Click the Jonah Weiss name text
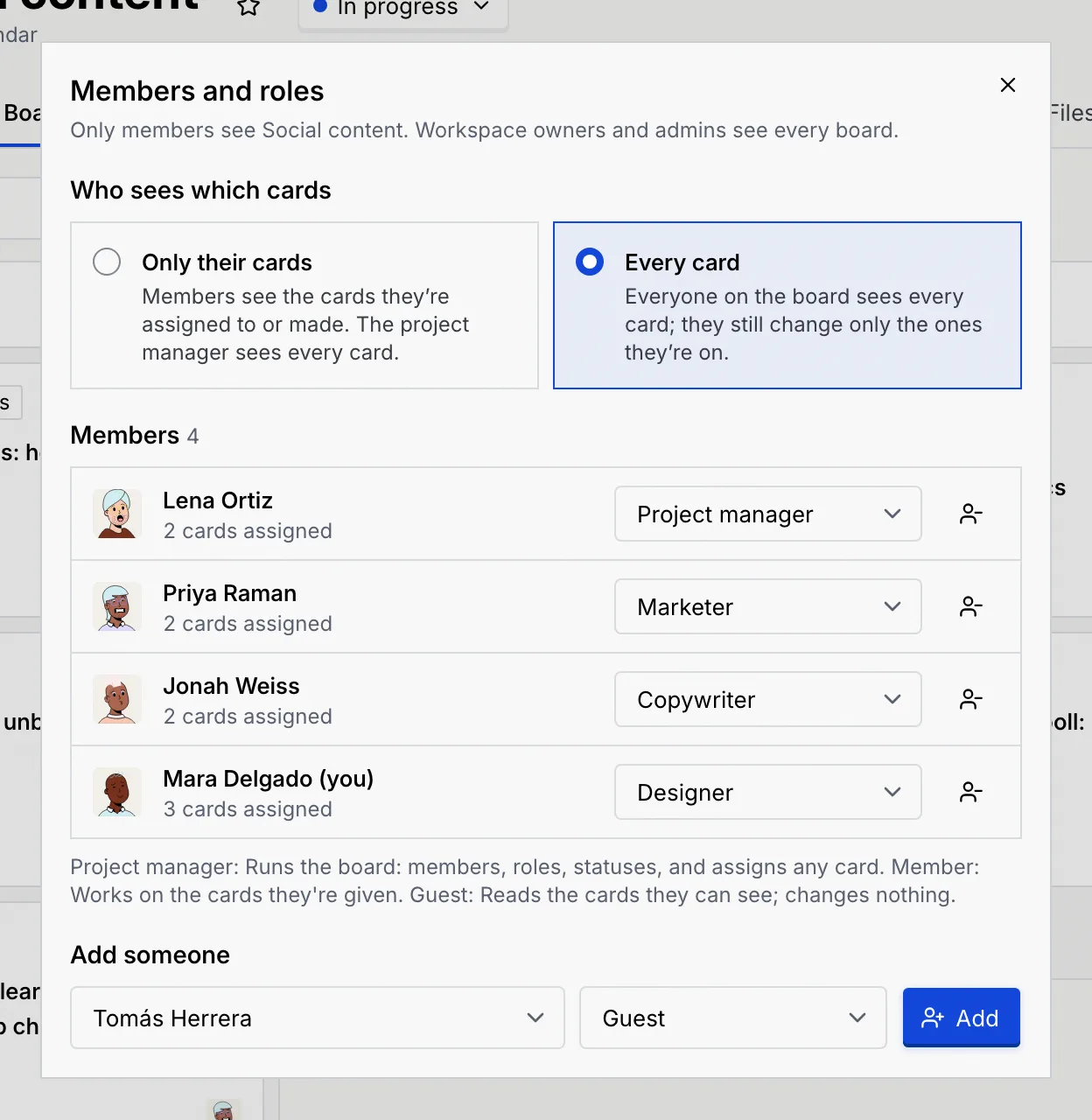This screenshot has width=1092, height=1120. pyautogui.click(x=232, y=686)
